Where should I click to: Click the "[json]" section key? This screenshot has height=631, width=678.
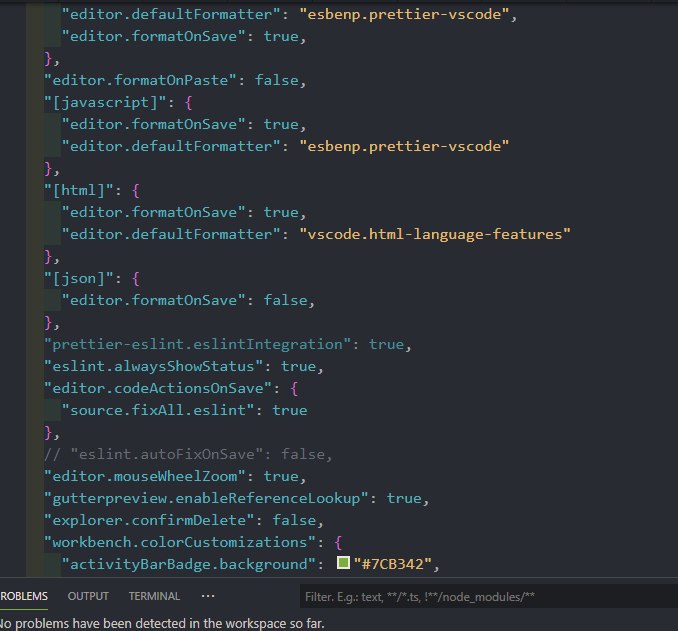click(79, 278)
